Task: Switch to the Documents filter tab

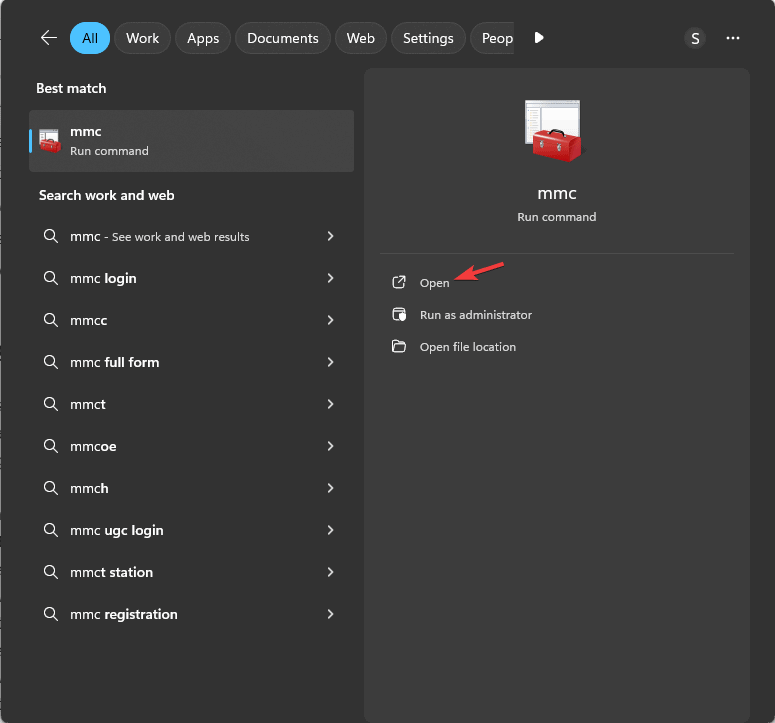Action: [283, 38]
